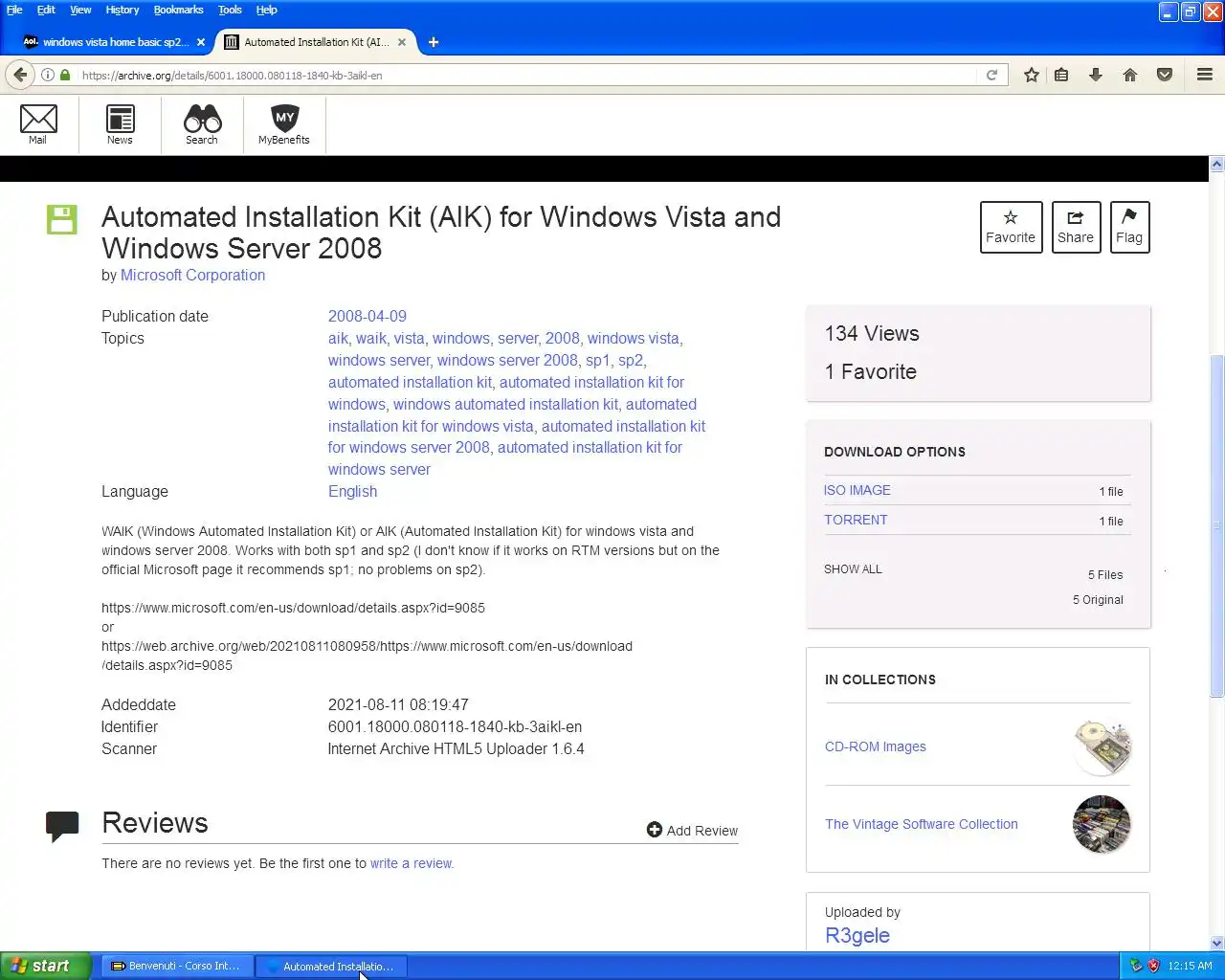The width and height of the screenshot is (1225, 980).
Task: Click the Share button
Action: click(1076, 227)
